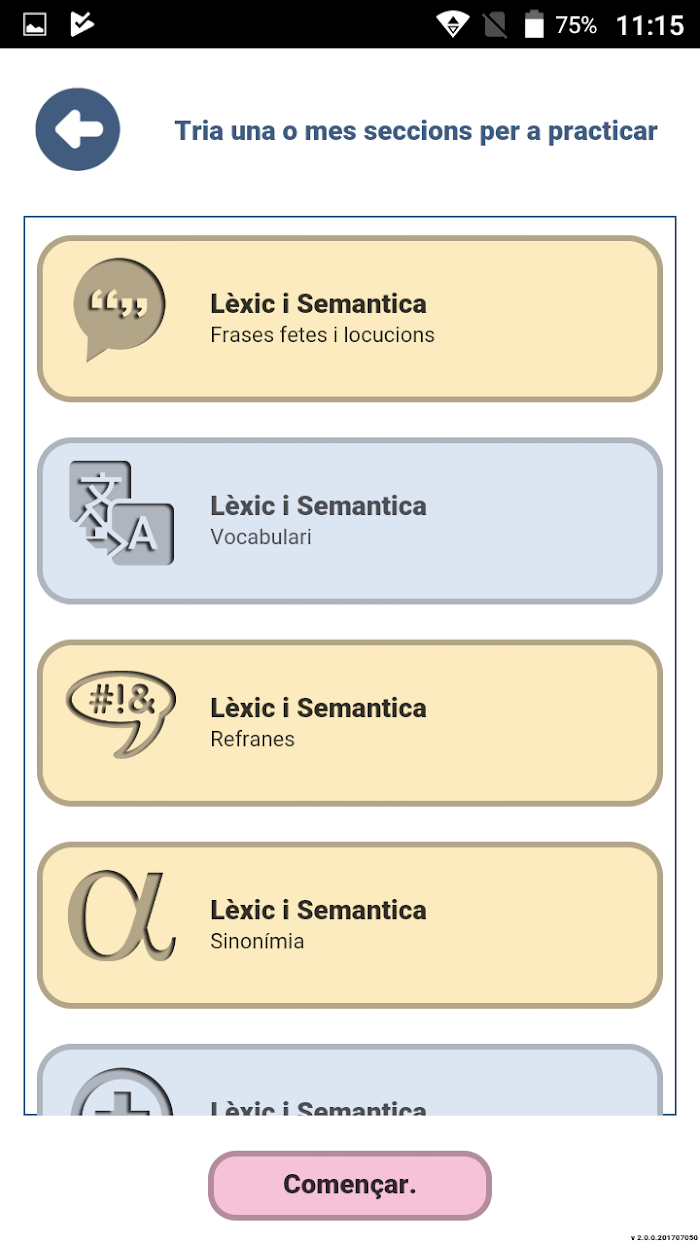The width and height of the screenshot is (700, 1244).
Task: Tap the back arrow icon
Action: 78,129
